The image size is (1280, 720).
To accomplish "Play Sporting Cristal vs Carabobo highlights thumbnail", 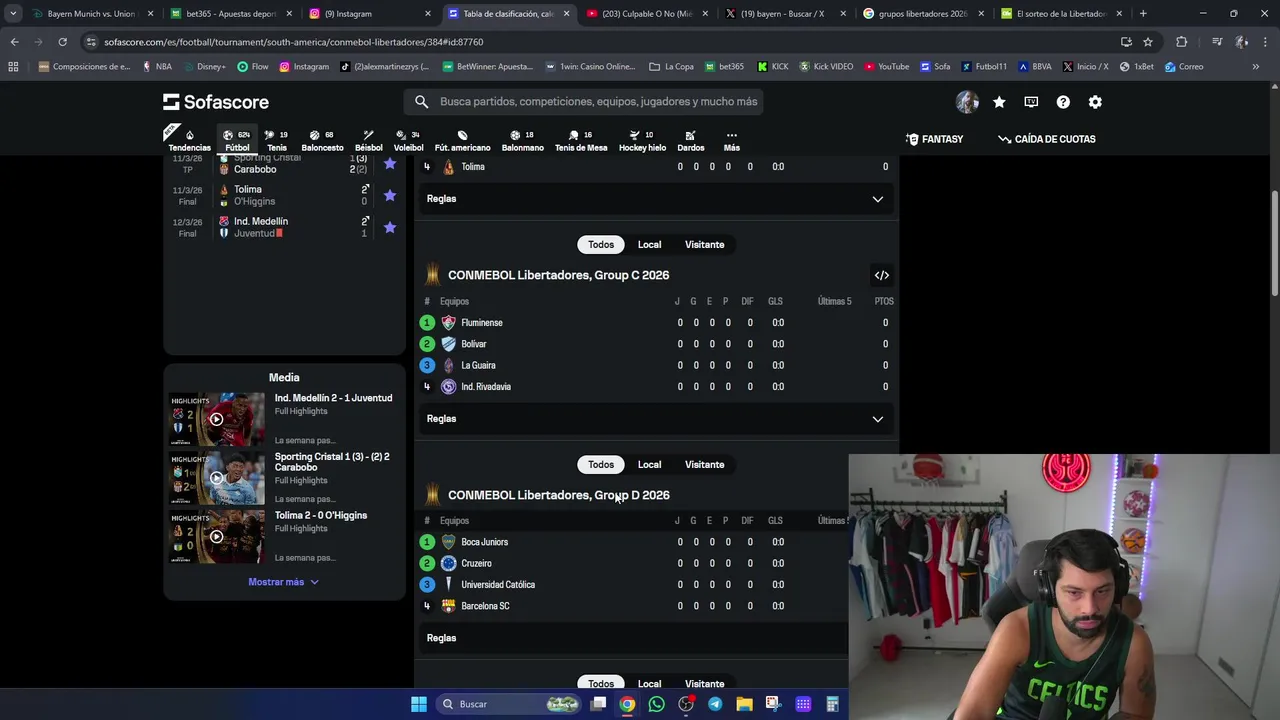I will click(x=217, y=478).
